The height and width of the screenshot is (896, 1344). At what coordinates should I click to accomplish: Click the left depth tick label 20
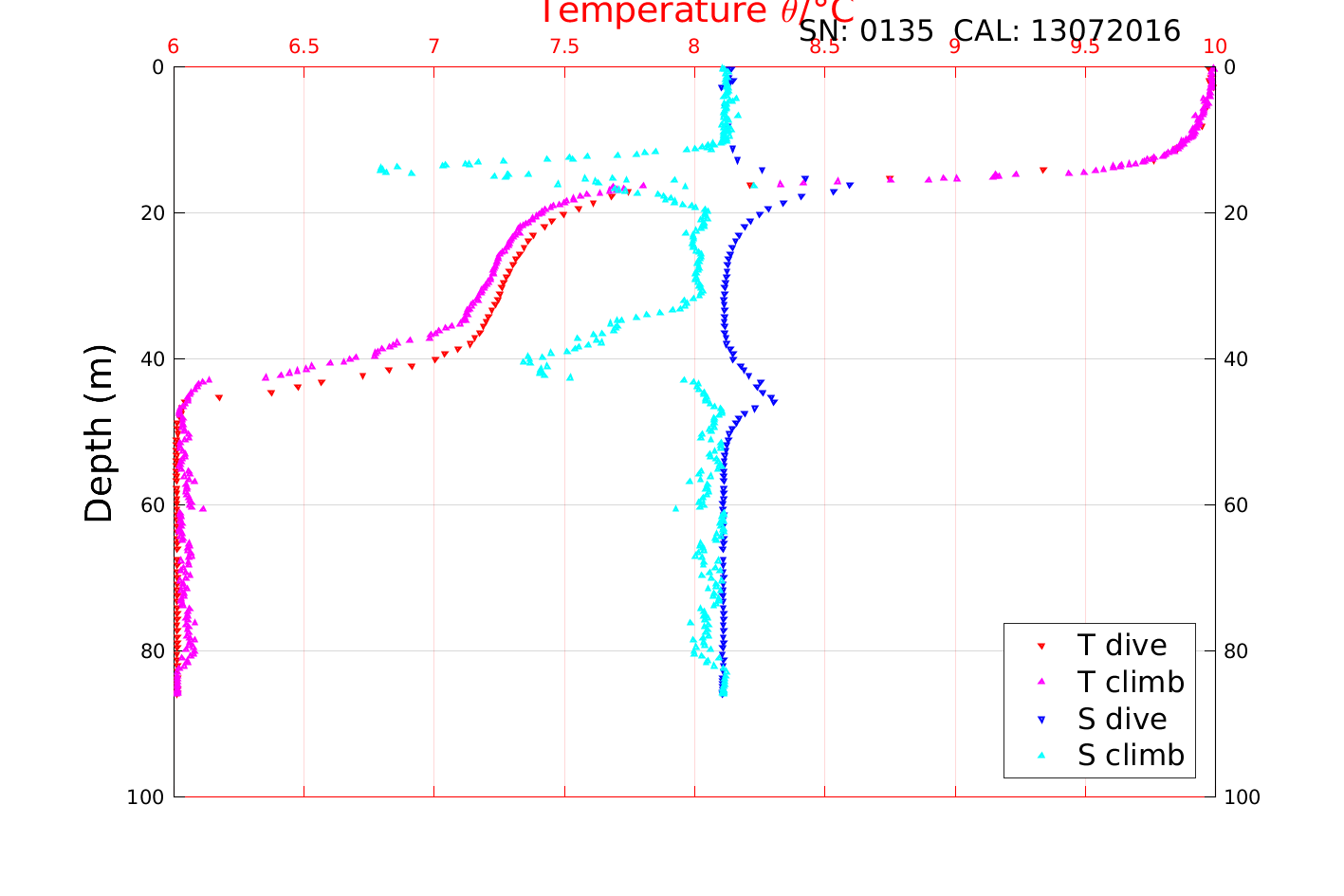[152, 213]
